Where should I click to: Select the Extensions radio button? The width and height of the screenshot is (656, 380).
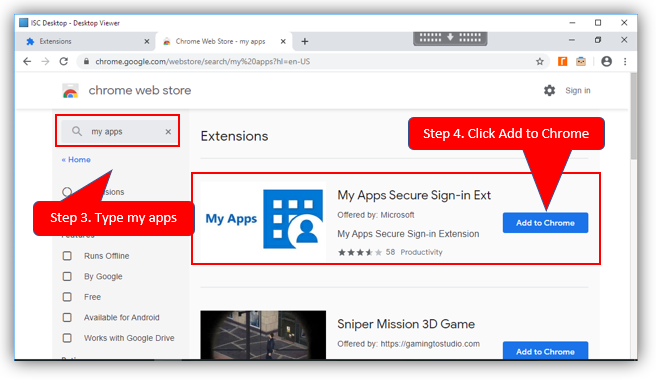[x=67, y=192]
